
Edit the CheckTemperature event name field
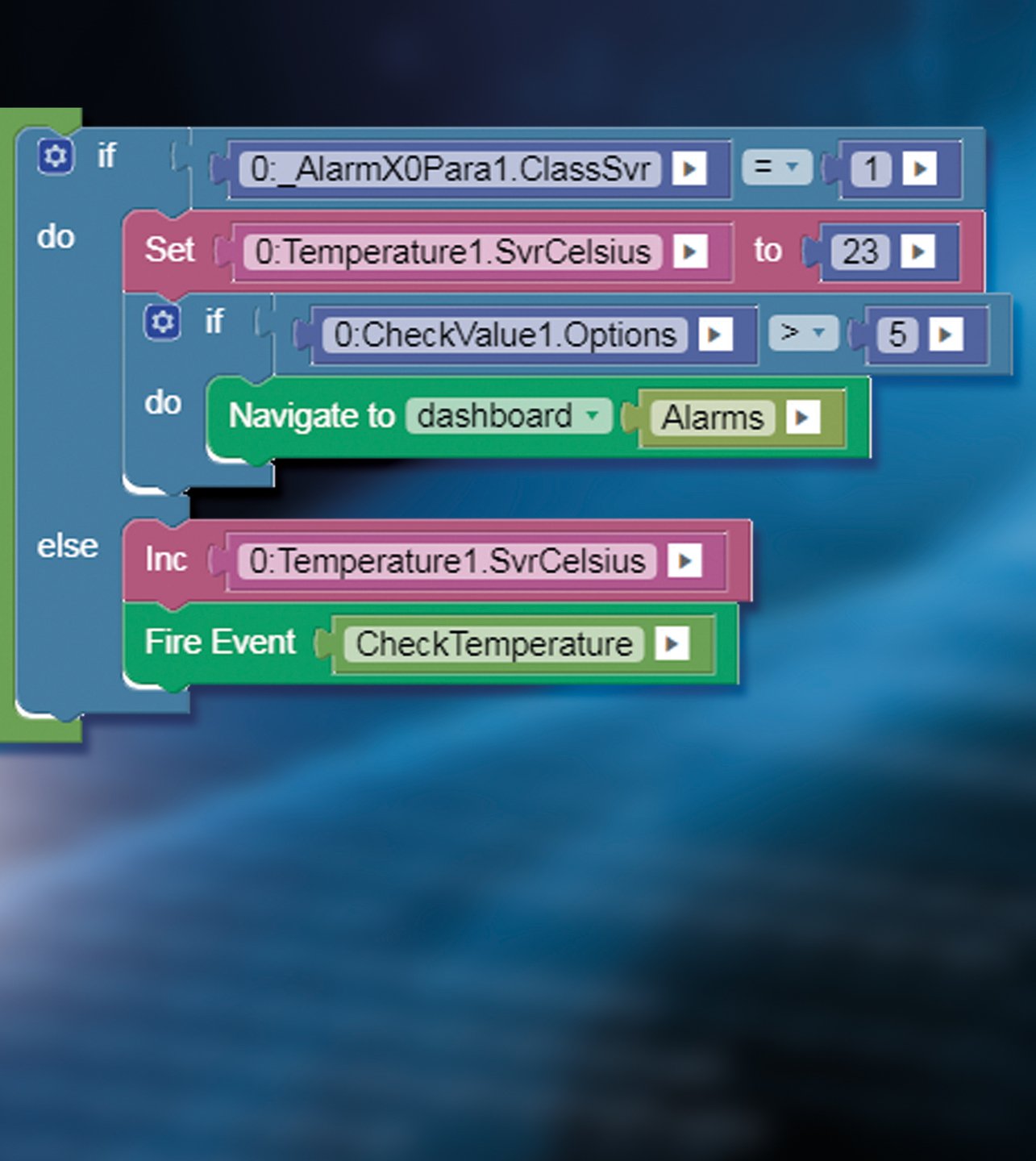point(494,644)
